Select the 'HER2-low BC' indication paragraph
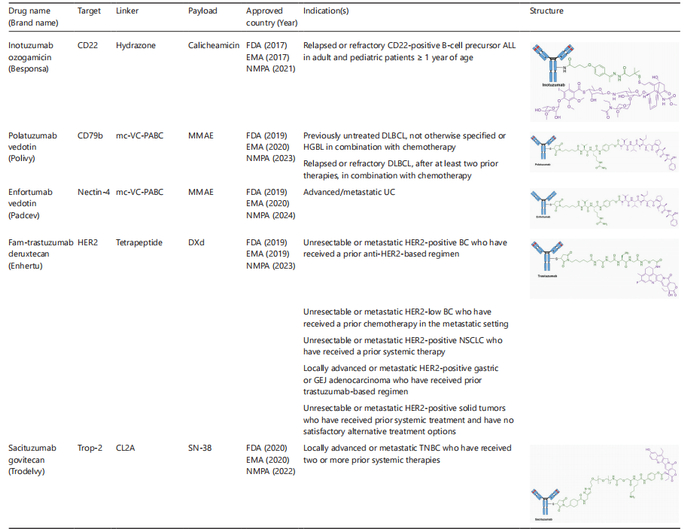This screenshot has width=700, height=529. point(406,318)
